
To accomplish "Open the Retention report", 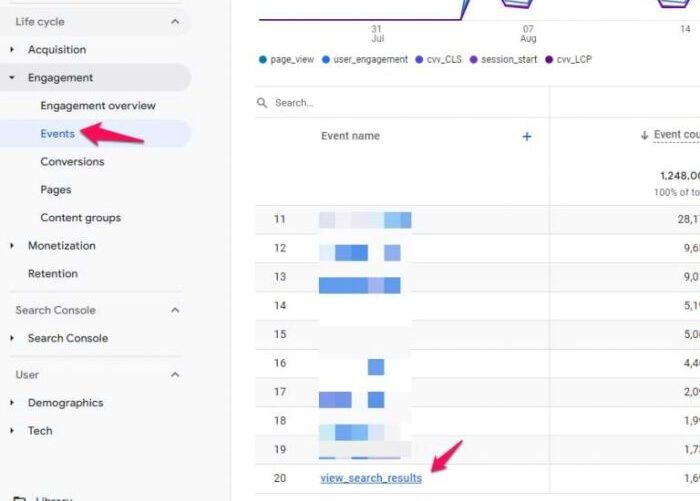I will 53,274.
